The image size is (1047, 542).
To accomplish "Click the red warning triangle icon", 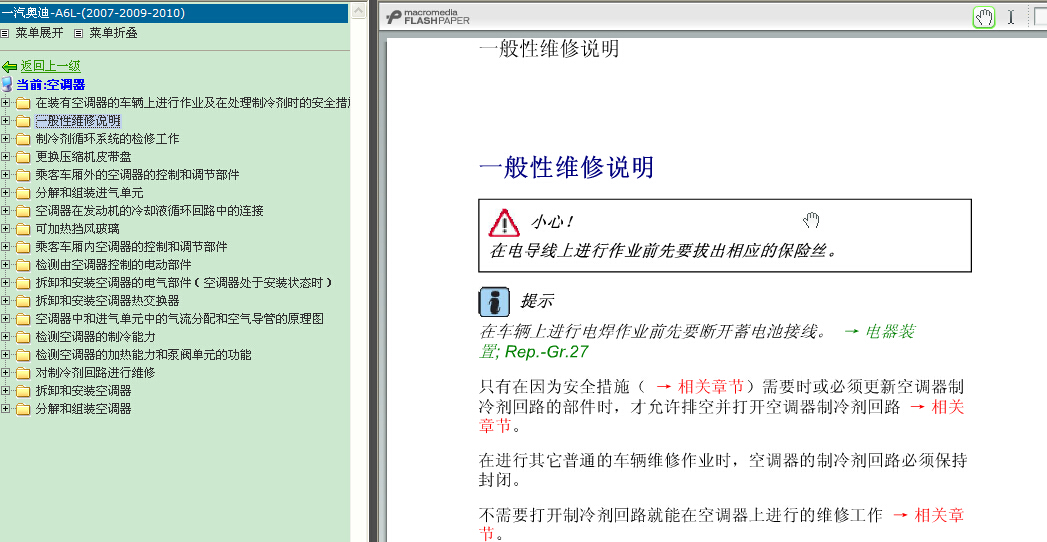I will (504, 223).
